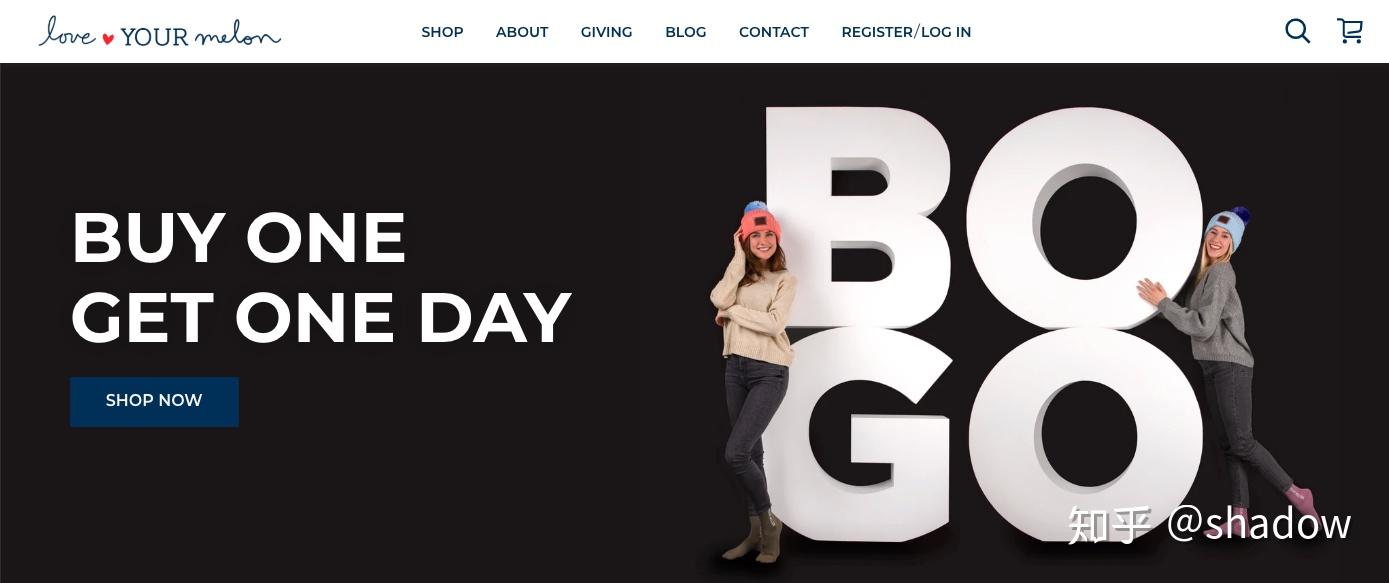
Task: Click the upper giant letter O
Action: 1085,218
